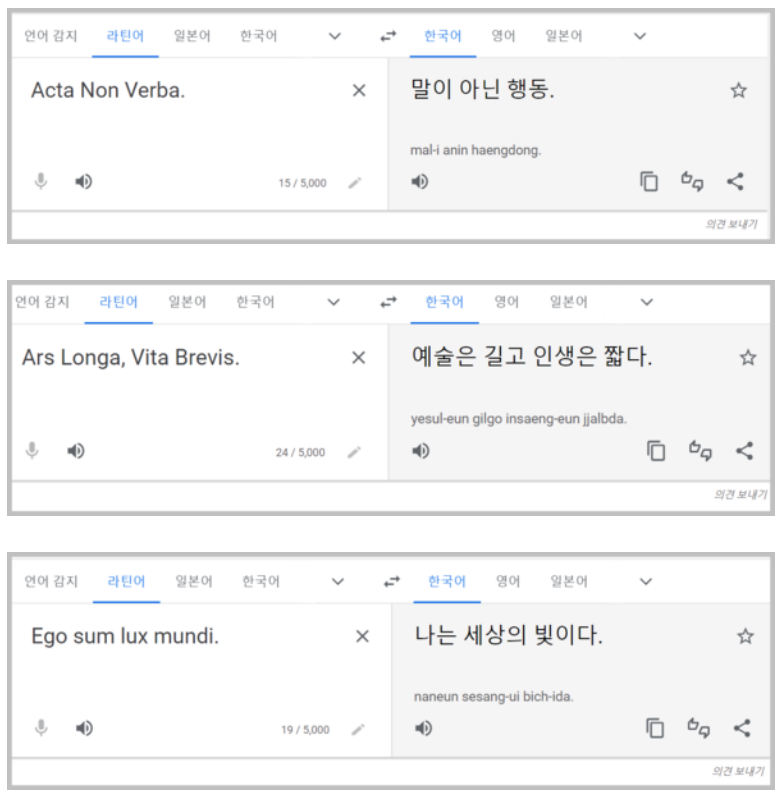This screenshot has width=779, height=797.
Task: Select 언어 감지 tab in the top panel
Action: click(51, 36)
